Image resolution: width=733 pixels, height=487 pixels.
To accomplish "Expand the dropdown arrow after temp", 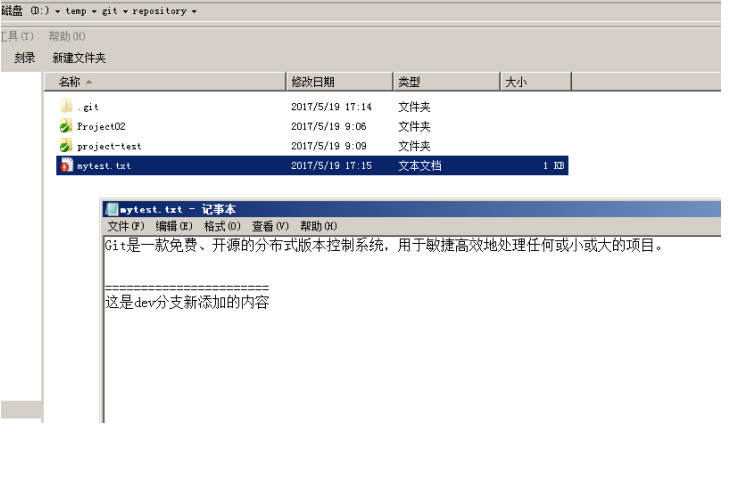I will pyautogui.click(x=94, y=11).
